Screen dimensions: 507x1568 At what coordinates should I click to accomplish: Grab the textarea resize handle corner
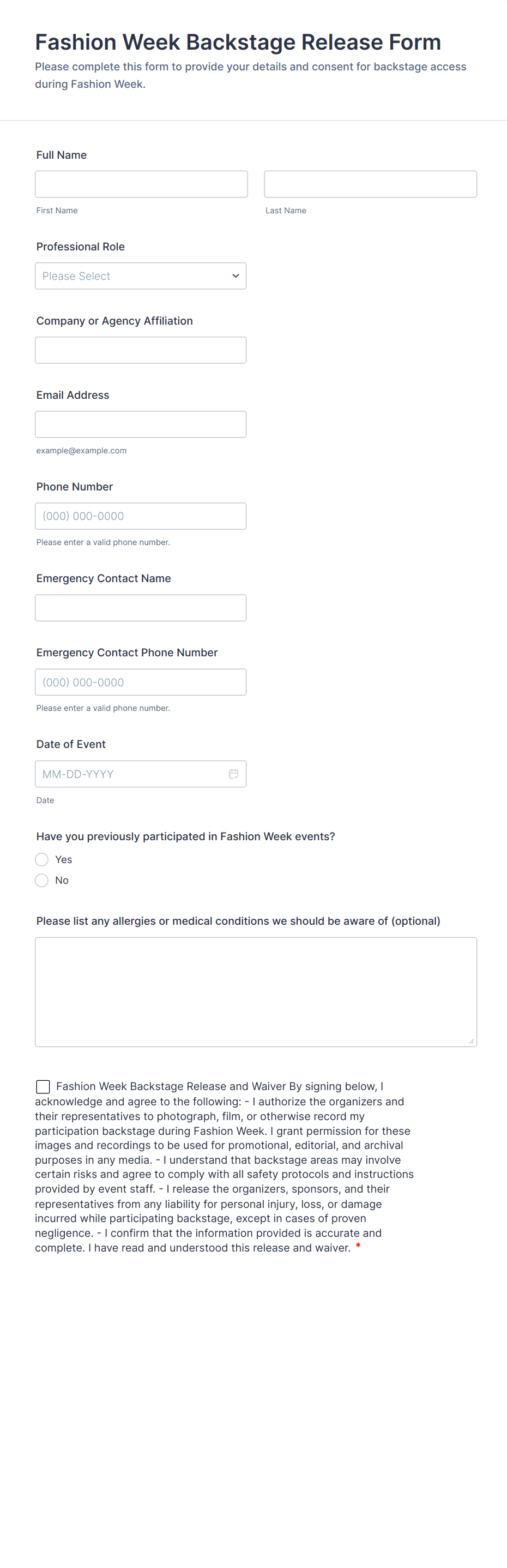(x=471, y=1042)
